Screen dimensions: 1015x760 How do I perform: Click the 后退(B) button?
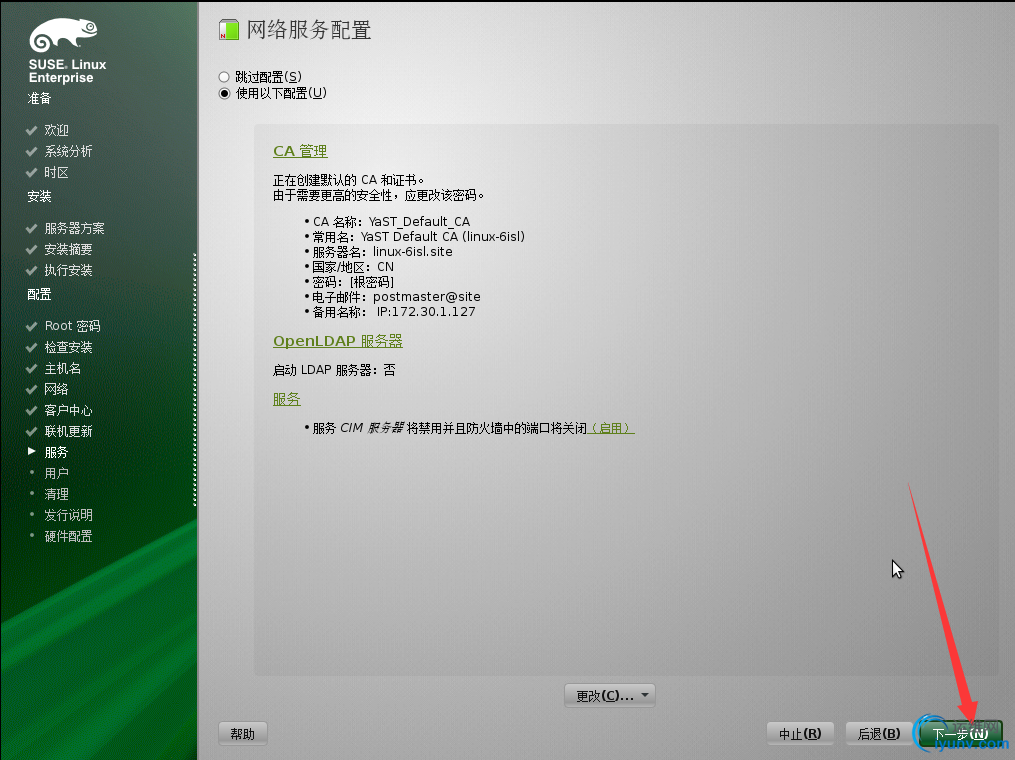879,733
